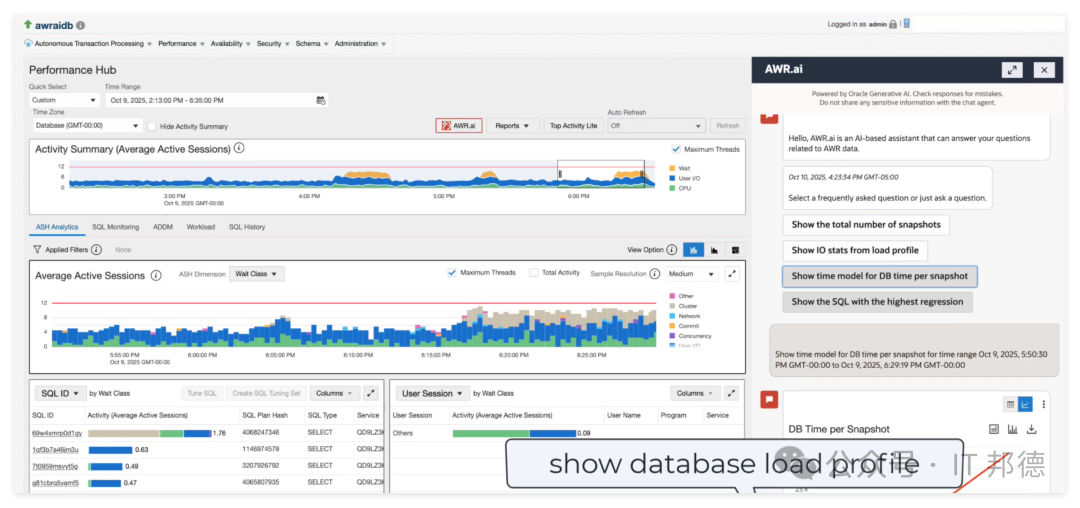Uncheck Maximum Threads in Average Active Sessions

[x=452, y=273]
